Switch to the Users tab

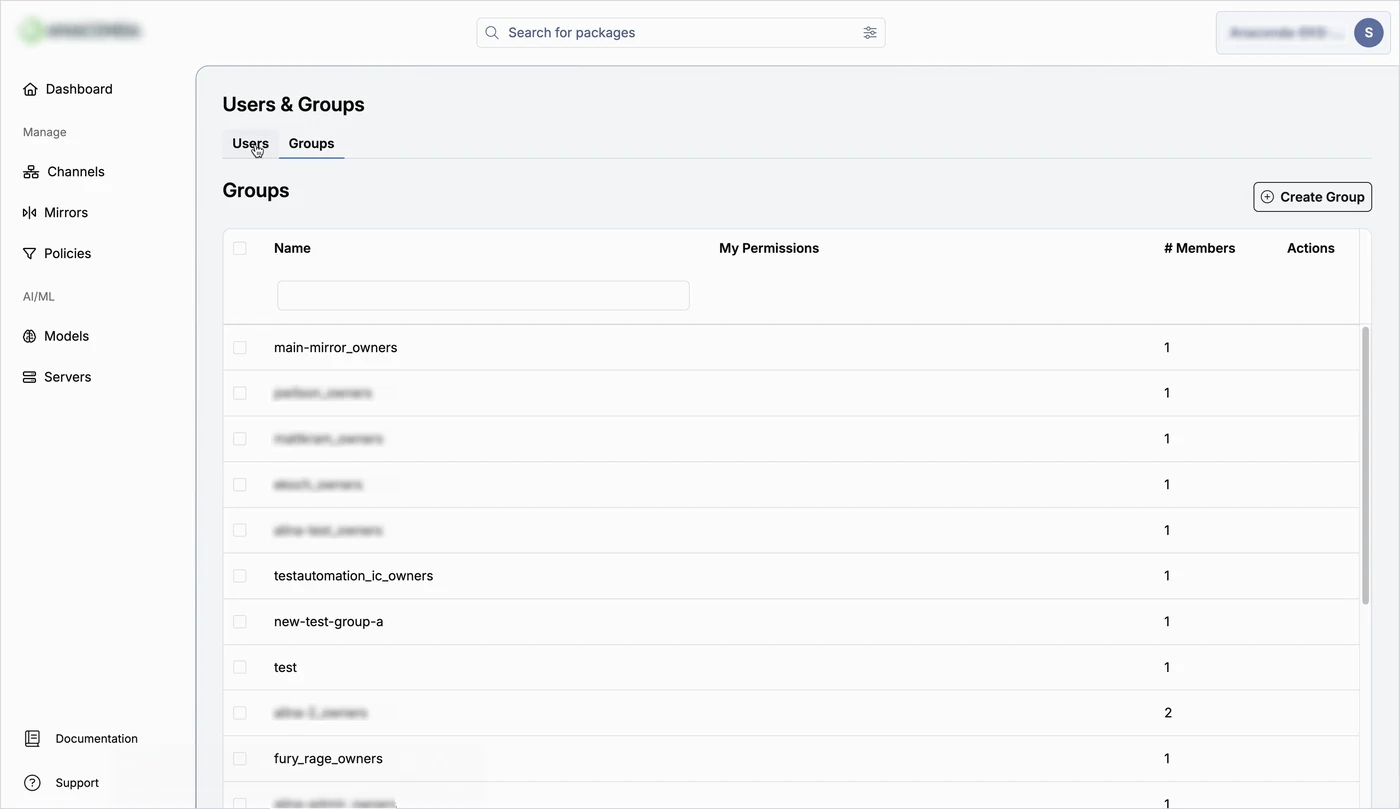250,144
